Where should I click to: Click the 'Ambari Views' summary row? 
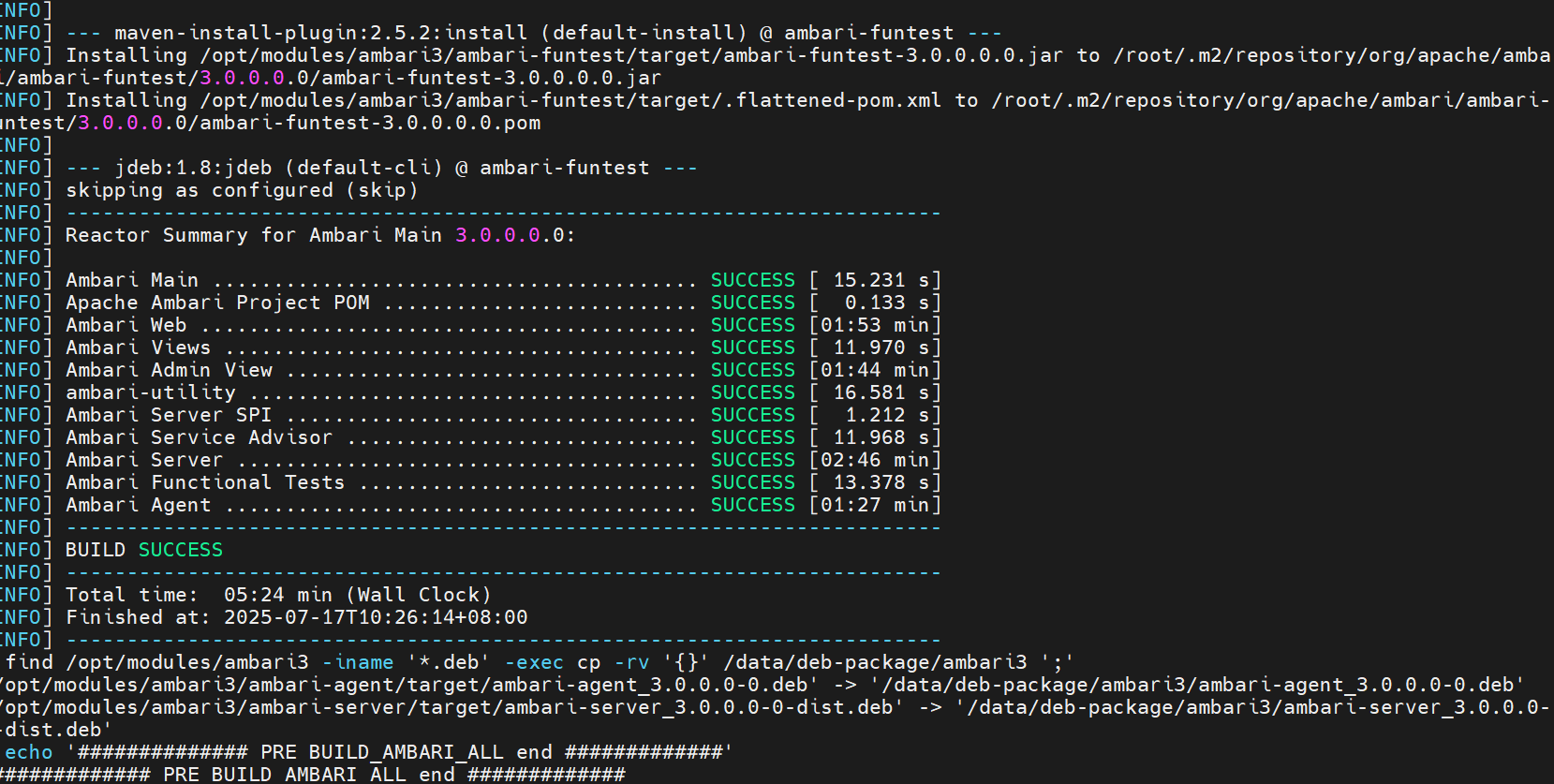point(470,348)
